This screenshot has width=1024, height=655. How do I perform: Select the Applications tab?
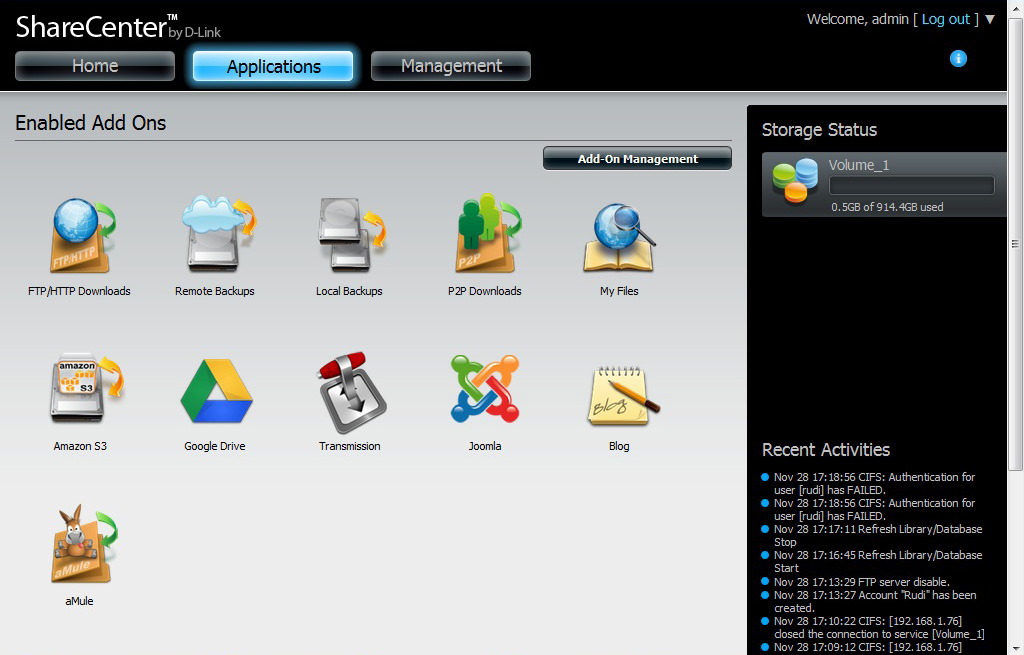point(273,66)
